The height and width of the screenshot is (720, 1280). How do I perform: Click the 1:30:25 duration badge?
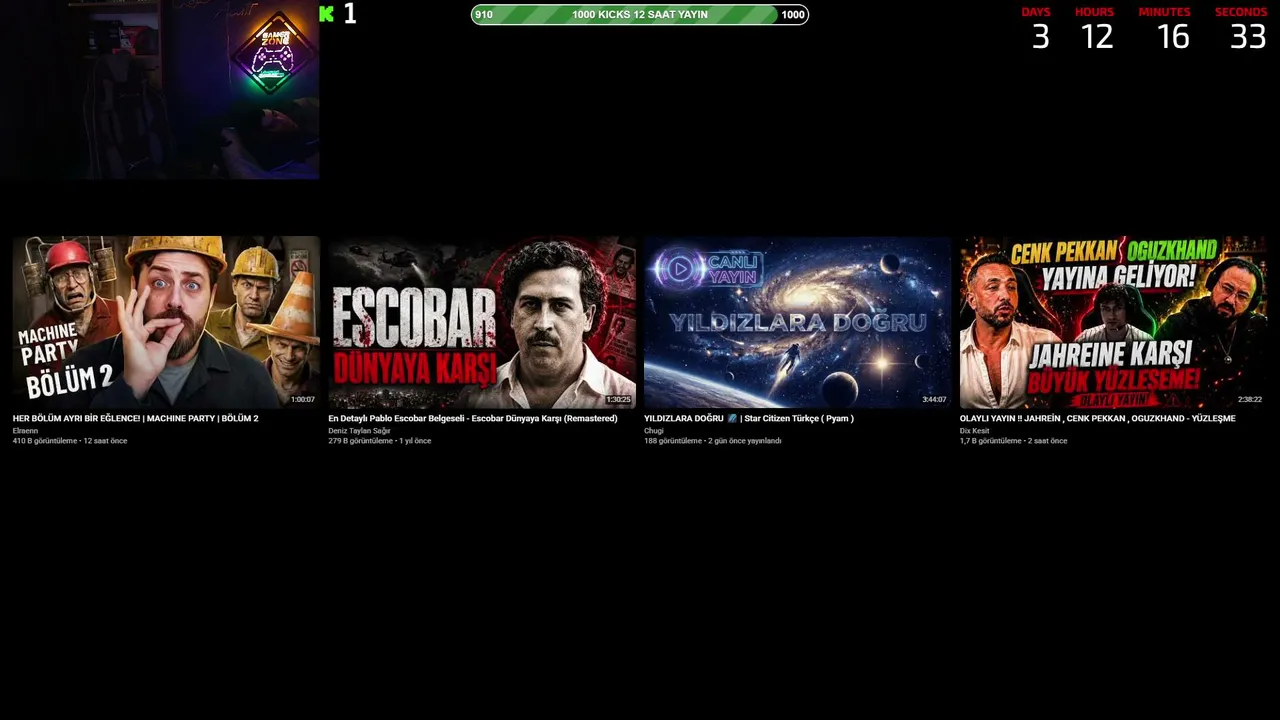point(619,400)
